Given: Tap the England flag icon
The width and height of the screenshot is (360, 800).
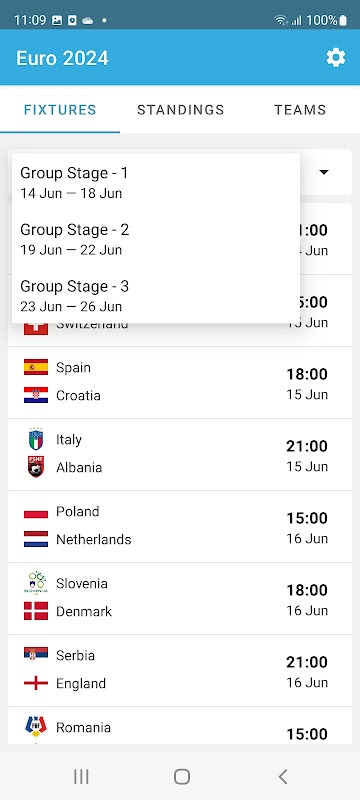Looking at the screenshot, I should pyautogui.click(x=36, y=683).
